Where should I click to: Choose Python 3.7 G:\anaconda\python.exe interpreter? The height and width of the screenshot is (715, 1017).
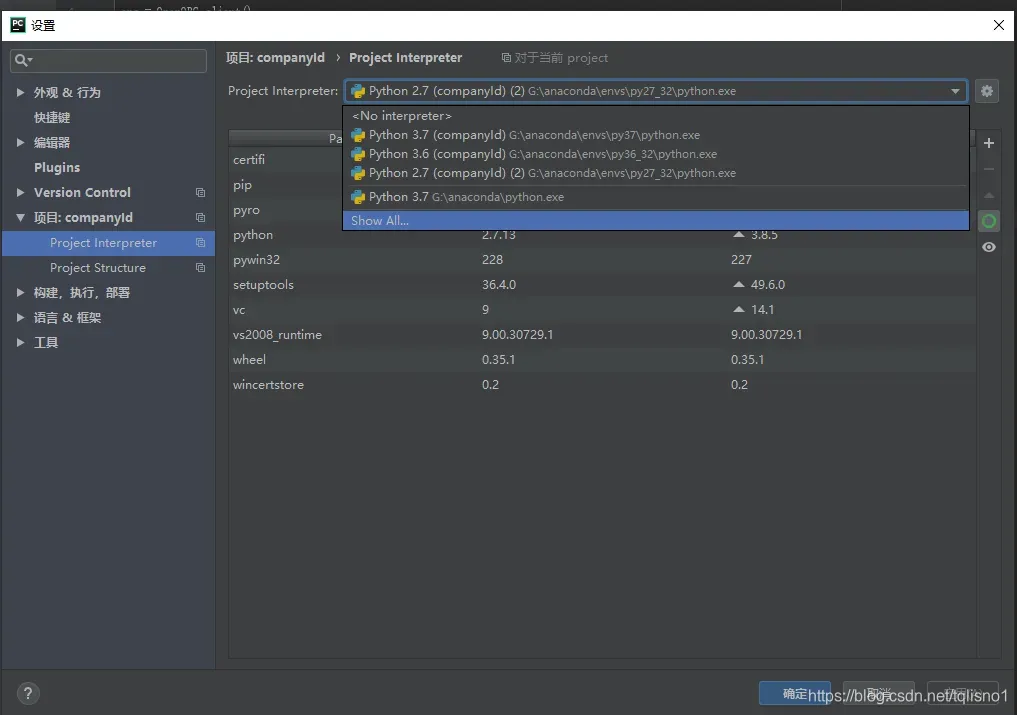coord(656,197)
